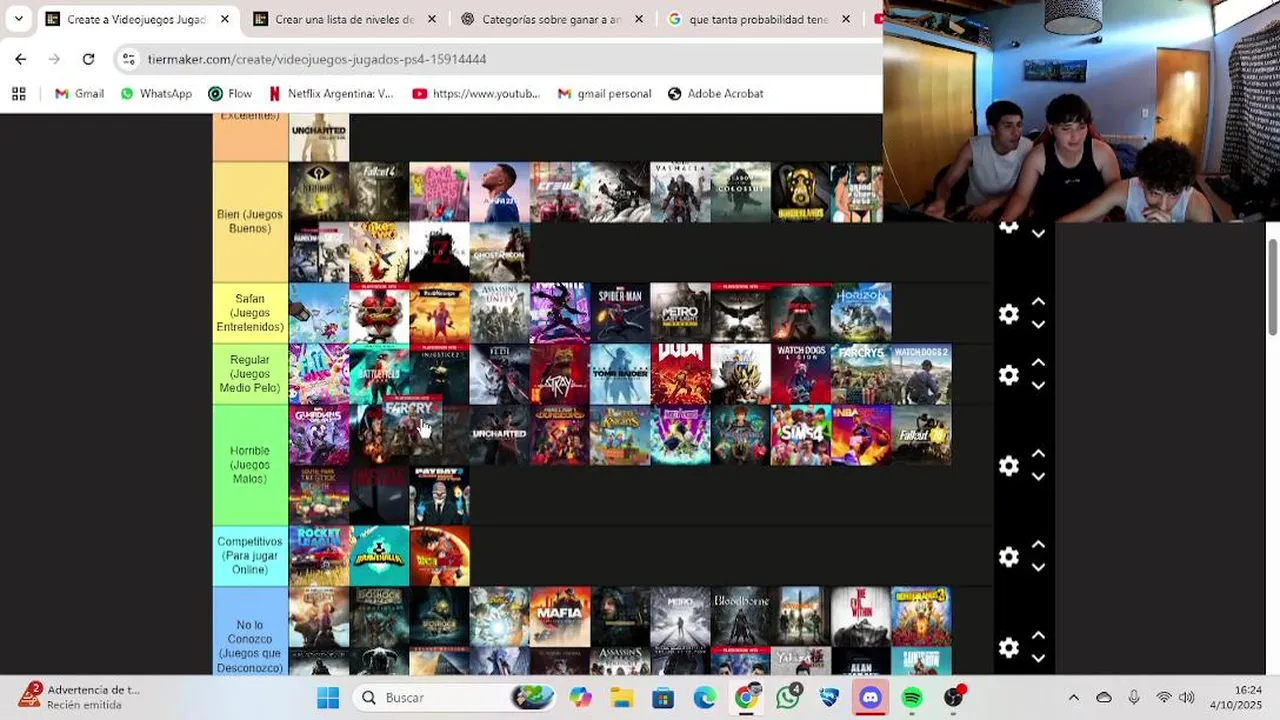Select the Ghost Recon game cover
This screenshot has width=1280, height=720.
tap(500, 252)
